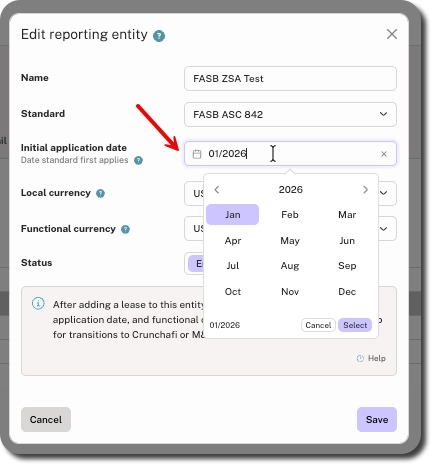Open Local currency help icon

click(x=100, y=193)
